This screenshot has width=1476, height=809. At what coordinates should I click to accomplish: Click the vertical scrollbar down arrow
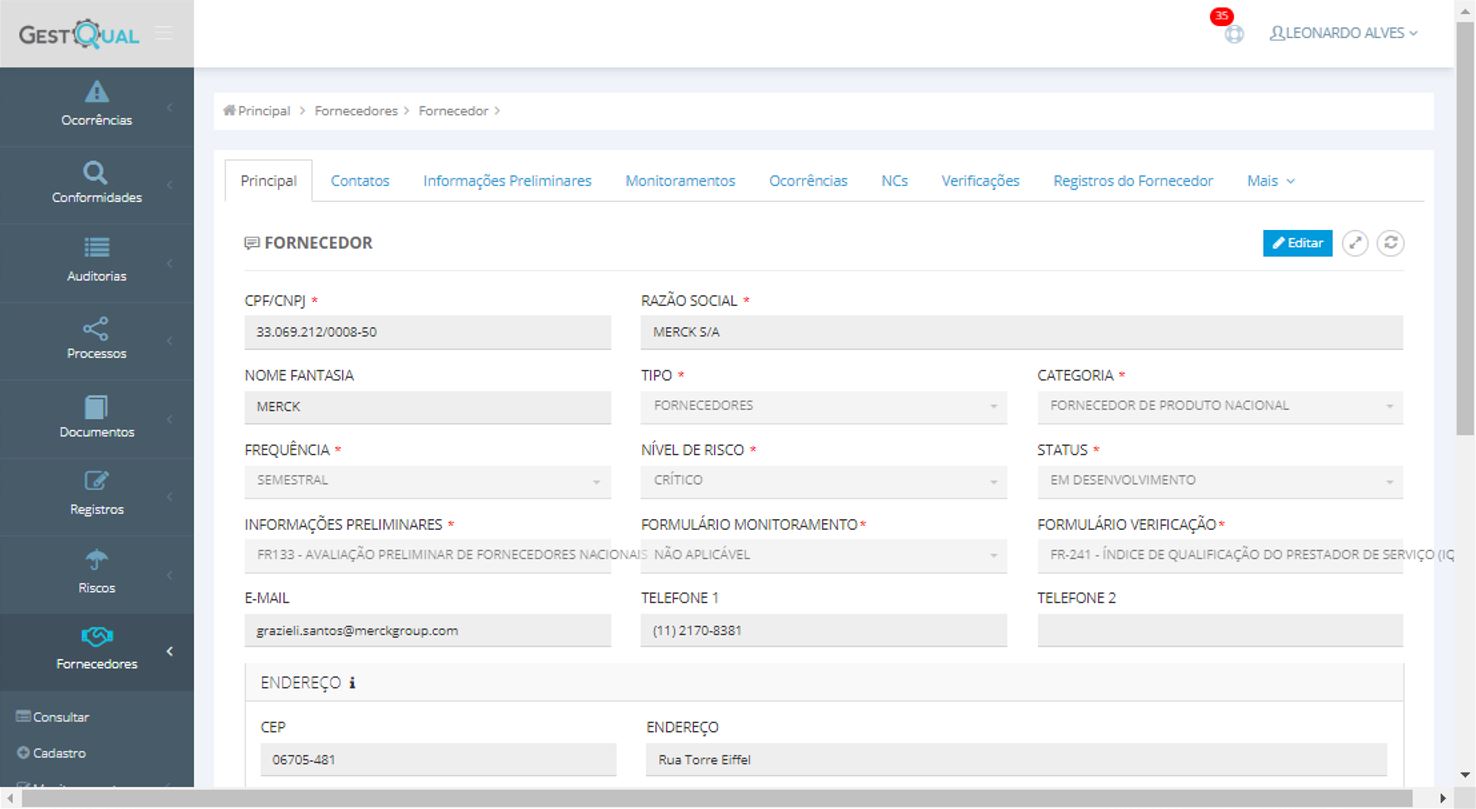coord(1466,775)
